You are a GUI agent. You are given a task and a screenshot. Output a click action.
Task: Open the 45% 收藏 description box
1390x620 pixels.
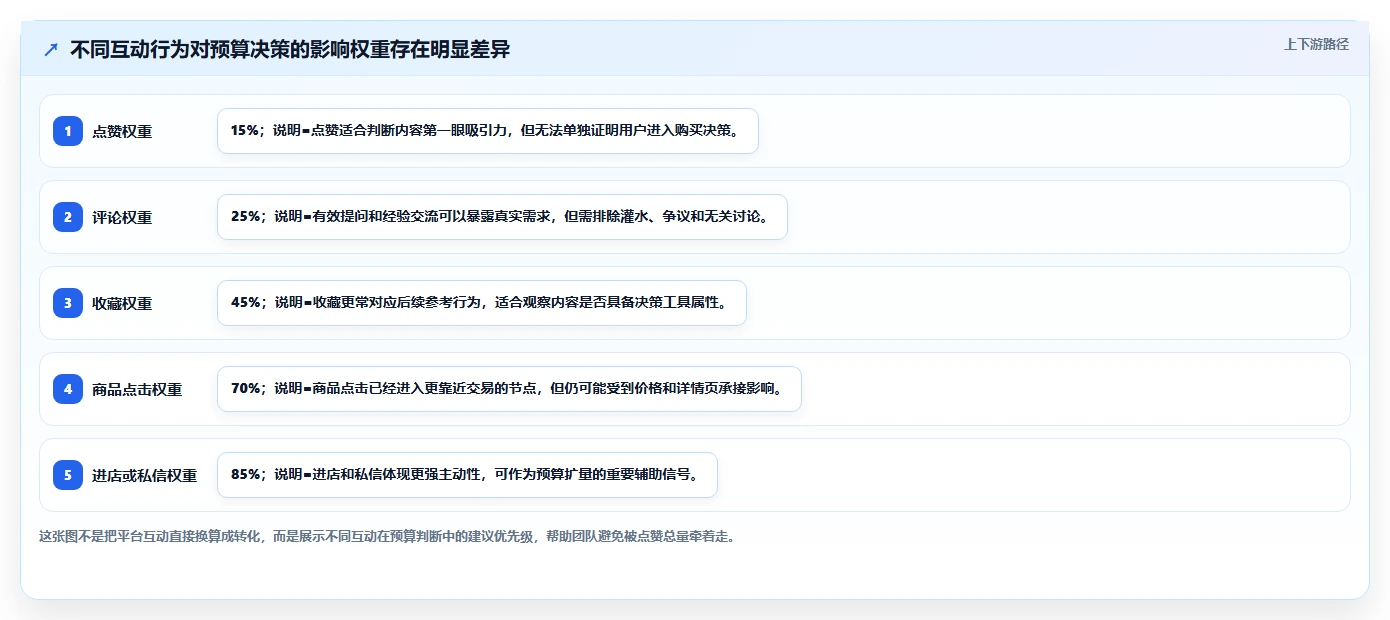click(x=482, y=303)
